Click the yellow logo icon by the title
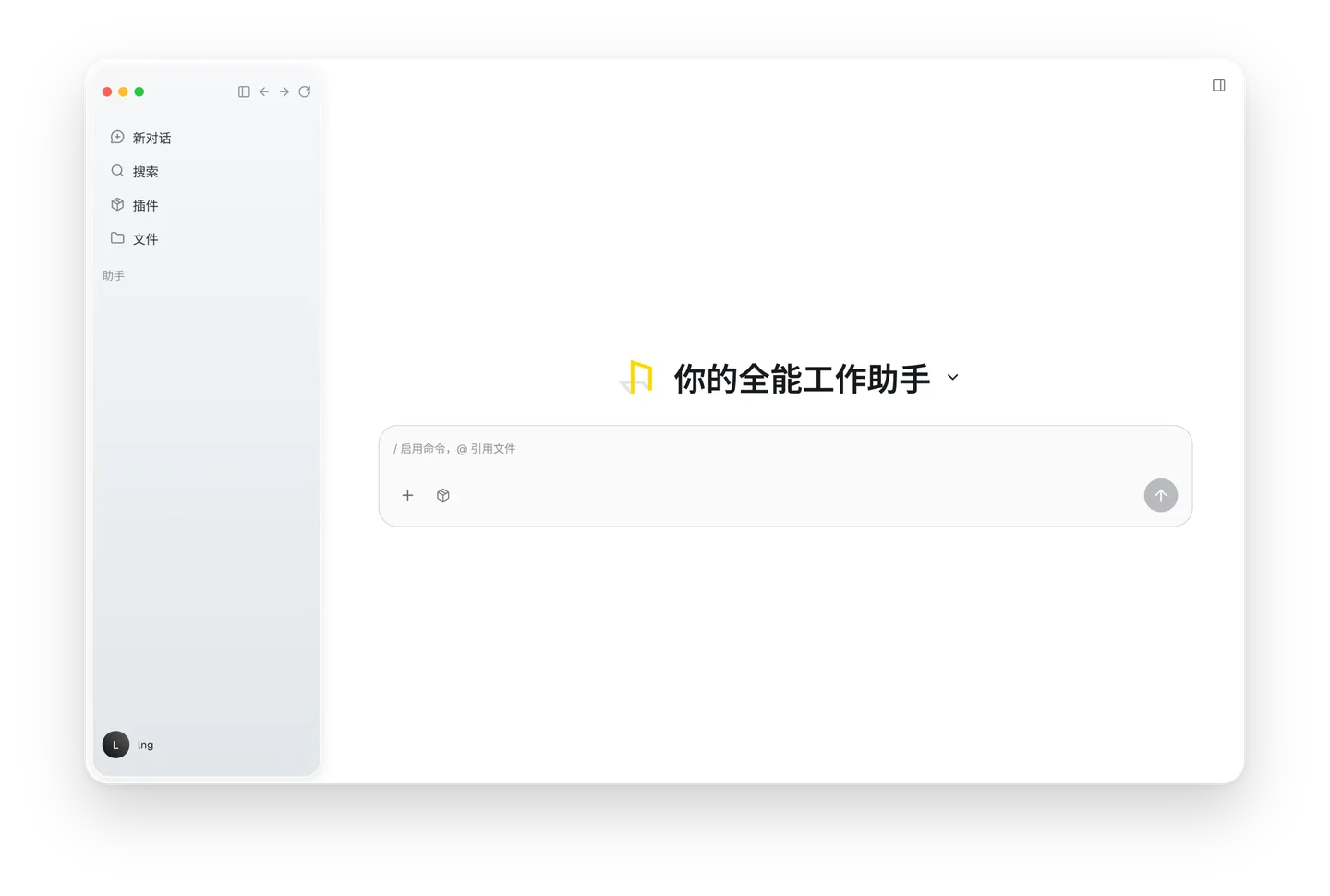The height and width of the screenshot is (896, 1330). [636, 377]
